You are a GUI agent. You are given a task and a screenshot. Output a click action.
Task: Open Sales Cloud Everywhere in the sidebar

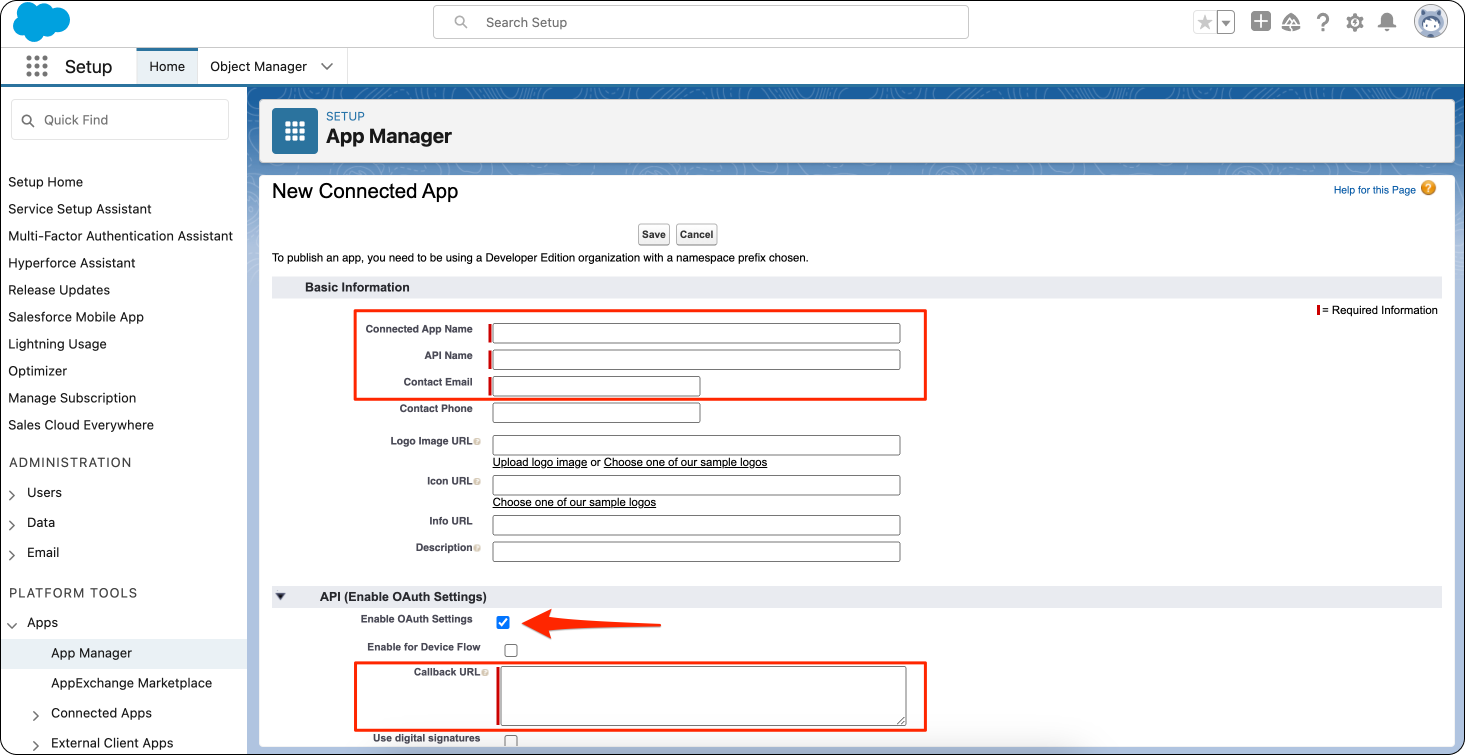[81, 425]
